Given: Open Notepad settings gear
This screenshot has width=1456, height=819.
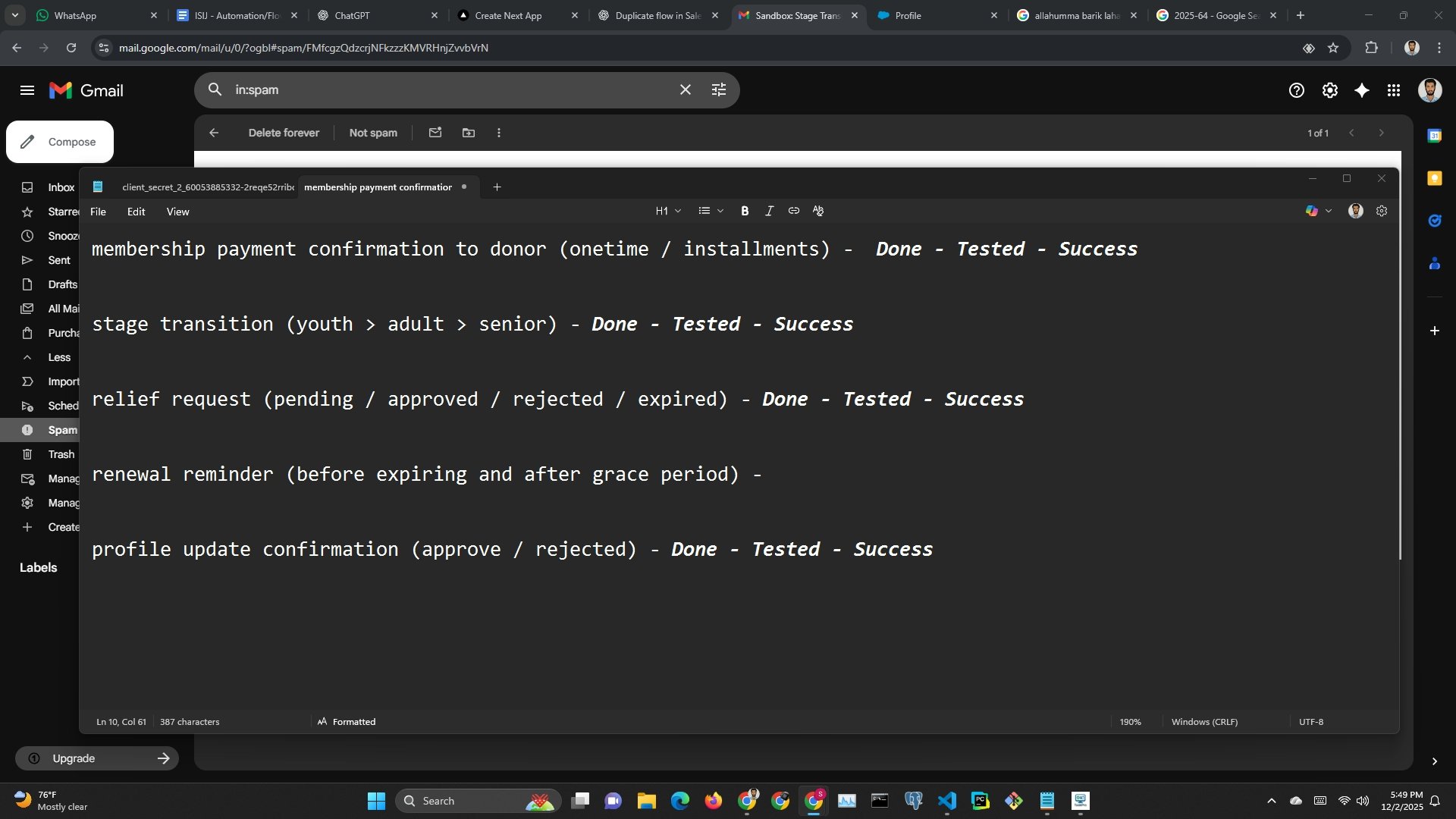Looking at the screenshot, I should coord(1382,211).
